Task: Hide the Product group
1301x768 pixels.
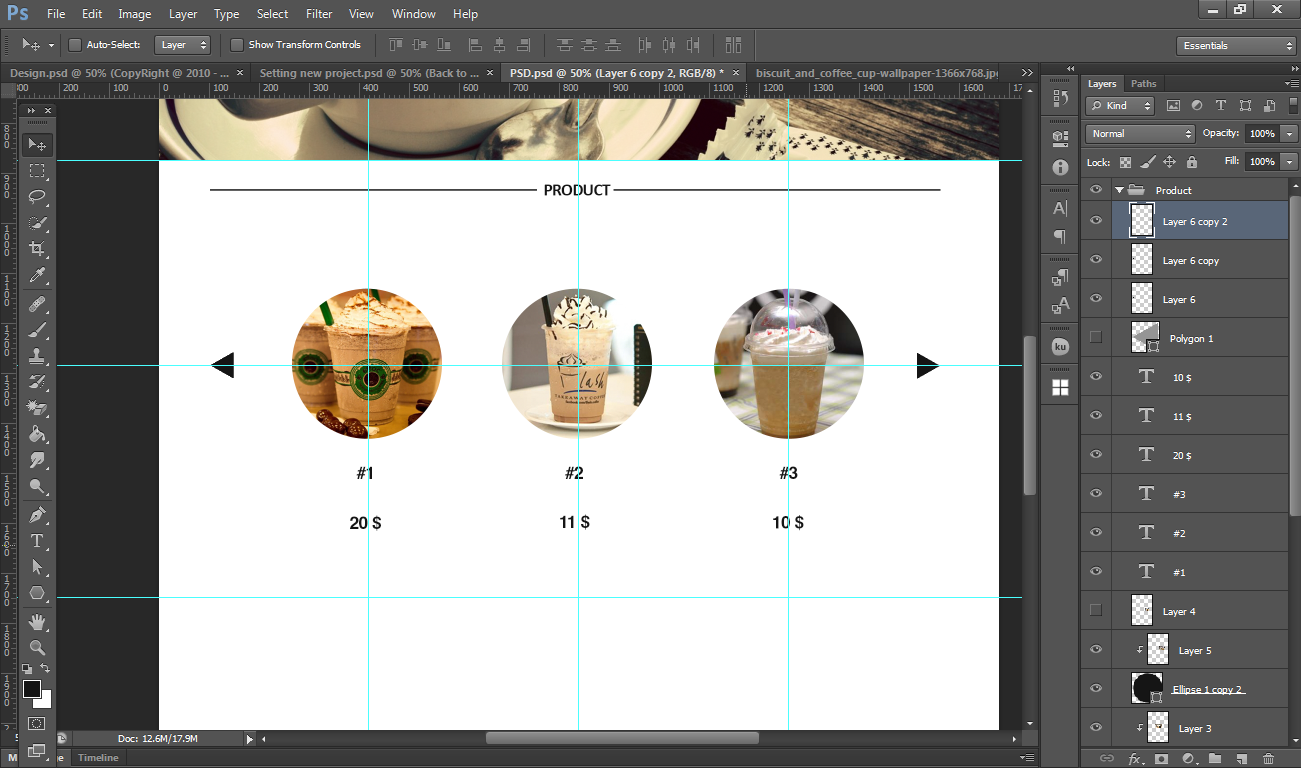Action: point(1096,190)
